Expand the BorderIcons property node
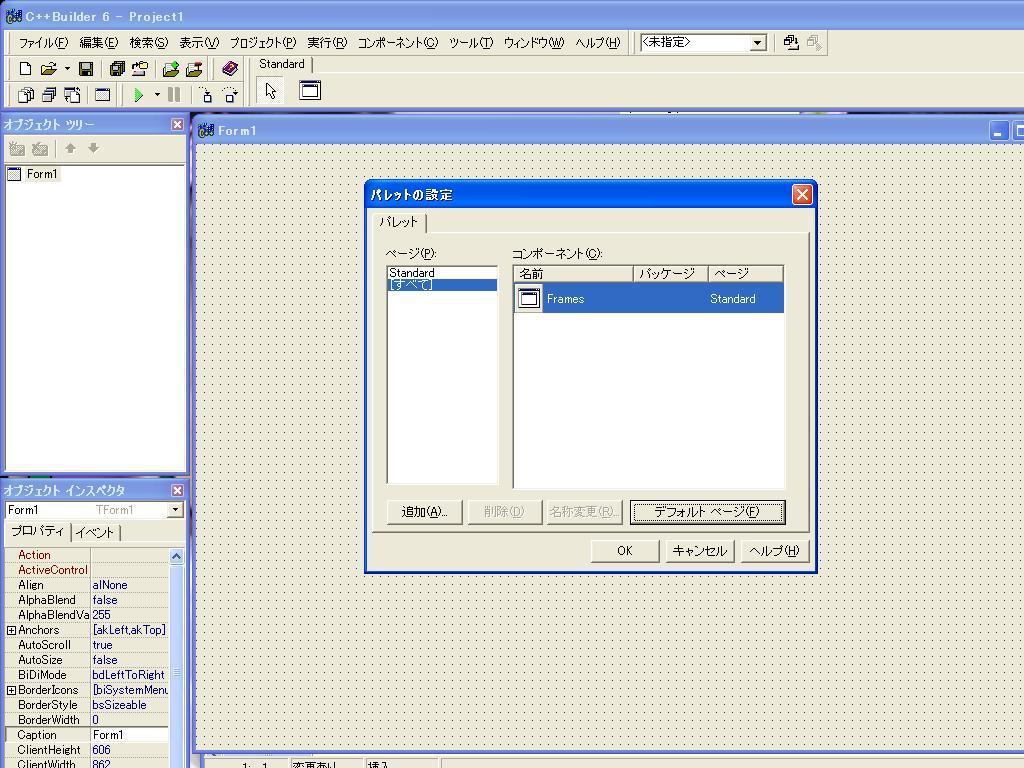Viewport: 1024px width, 768px height. point(11,690)
